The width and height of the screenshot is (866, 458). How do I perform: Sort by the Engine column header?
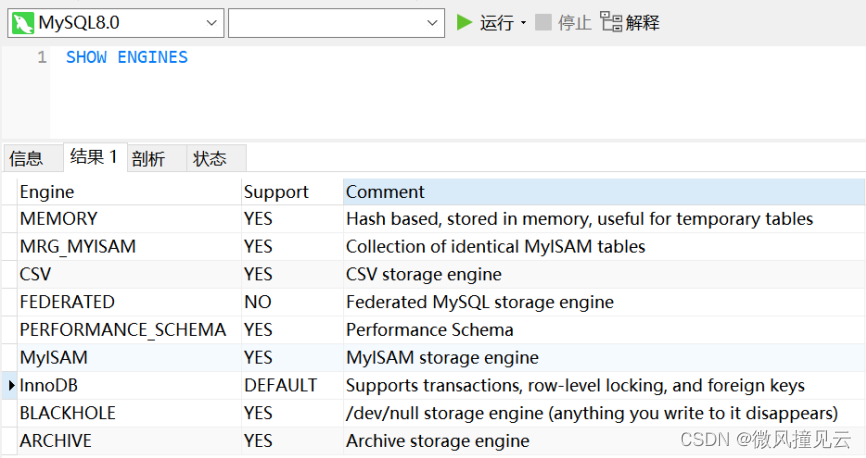coord(129,192)
